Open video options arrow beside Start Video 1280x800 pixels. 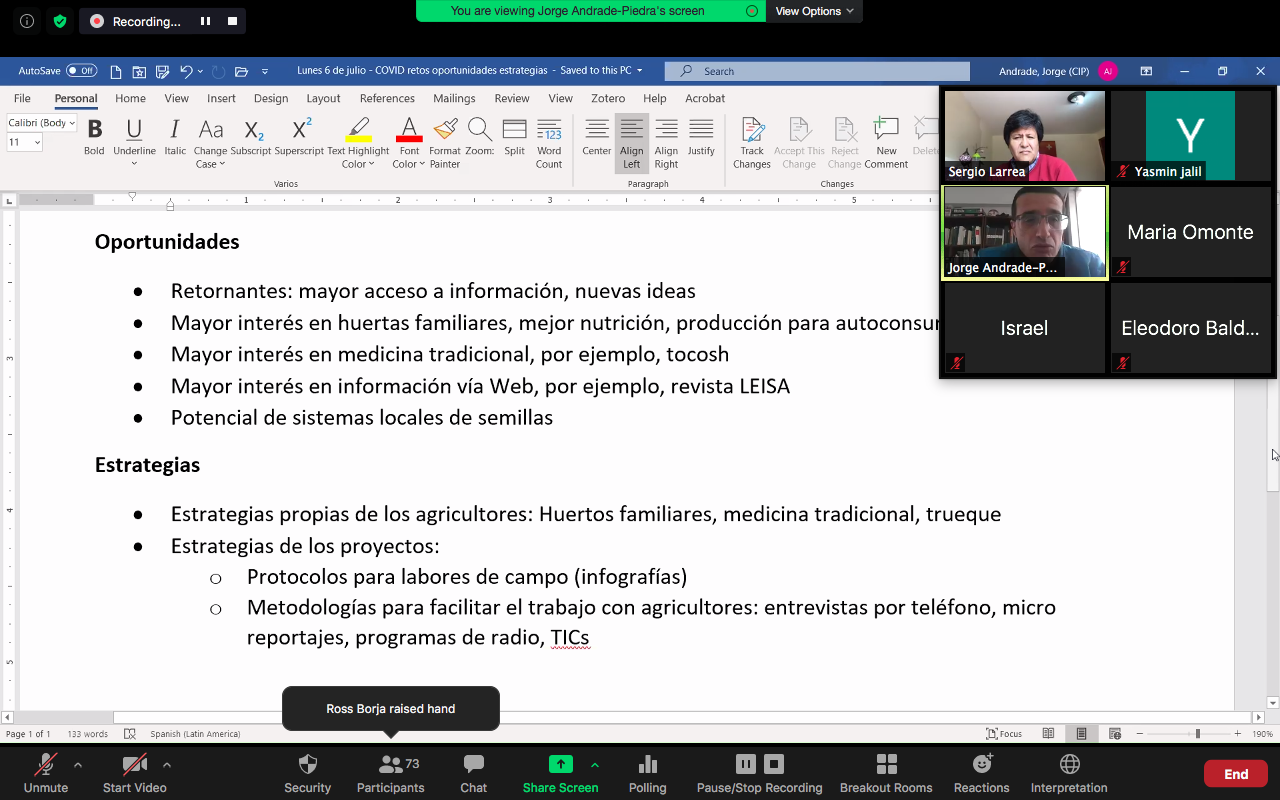[167, 765]
